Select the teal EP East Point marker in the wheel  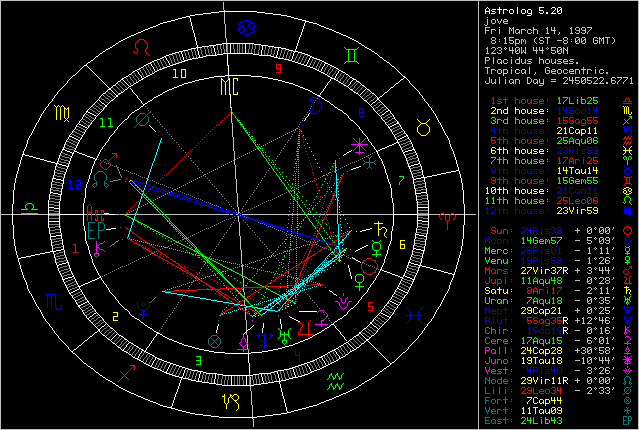pyautogui.click(x=96, y=231)
